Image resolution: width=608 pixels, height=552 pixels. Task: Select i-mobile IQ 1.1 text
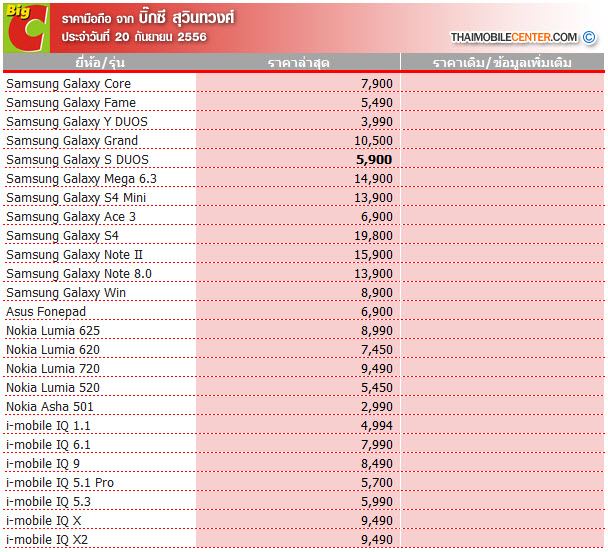[x=48, y=426]
